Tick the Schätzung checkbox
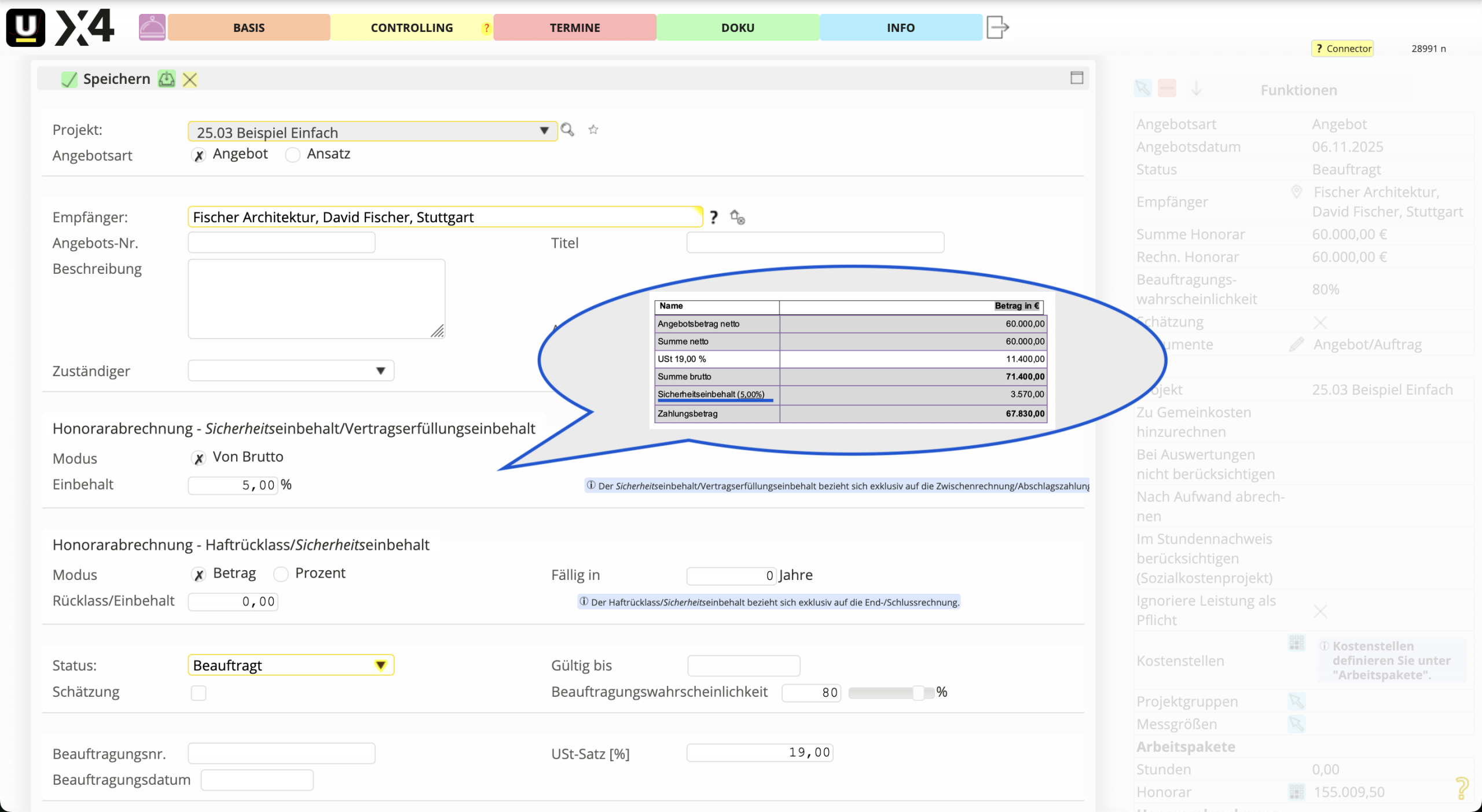 pos(199,692)
